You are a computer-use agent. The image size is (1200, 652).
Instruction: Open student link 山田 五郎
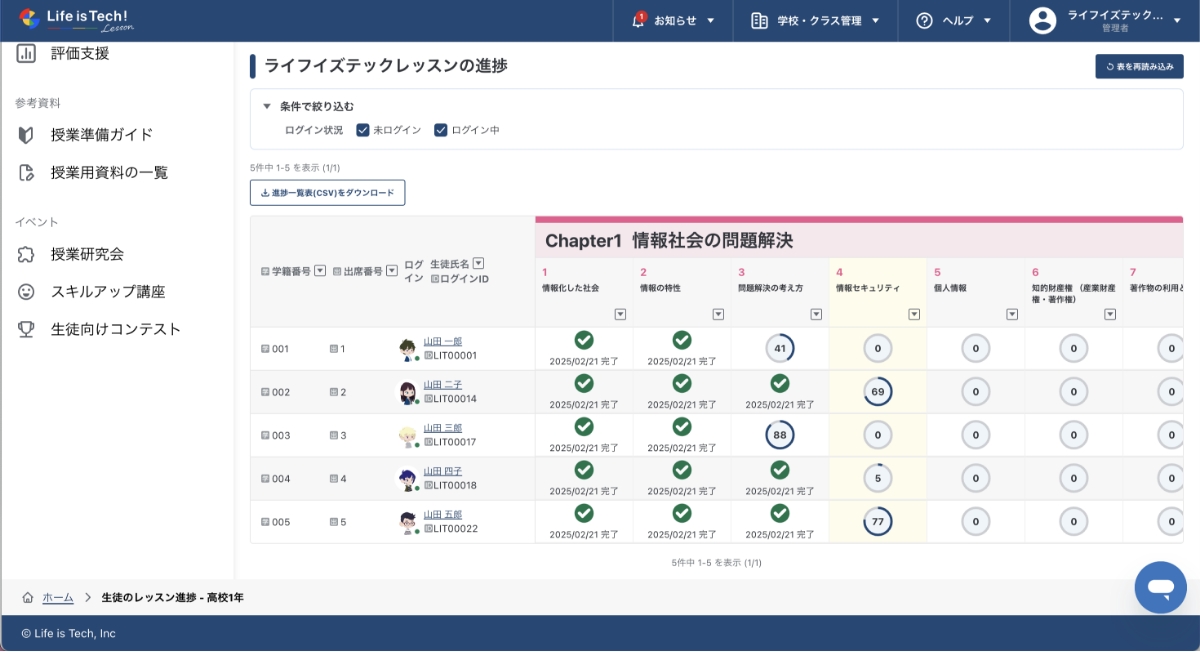[443, 515]
